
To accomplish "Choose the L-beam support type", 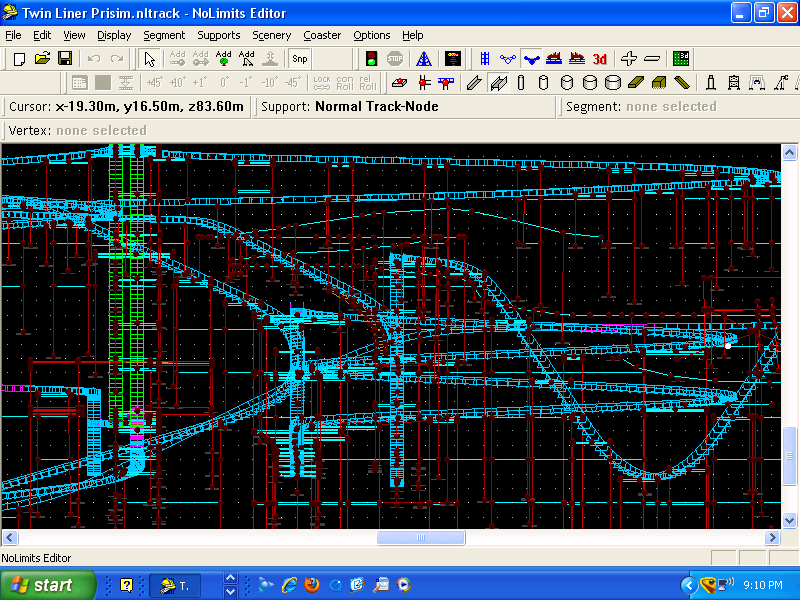I will point(474,83).
